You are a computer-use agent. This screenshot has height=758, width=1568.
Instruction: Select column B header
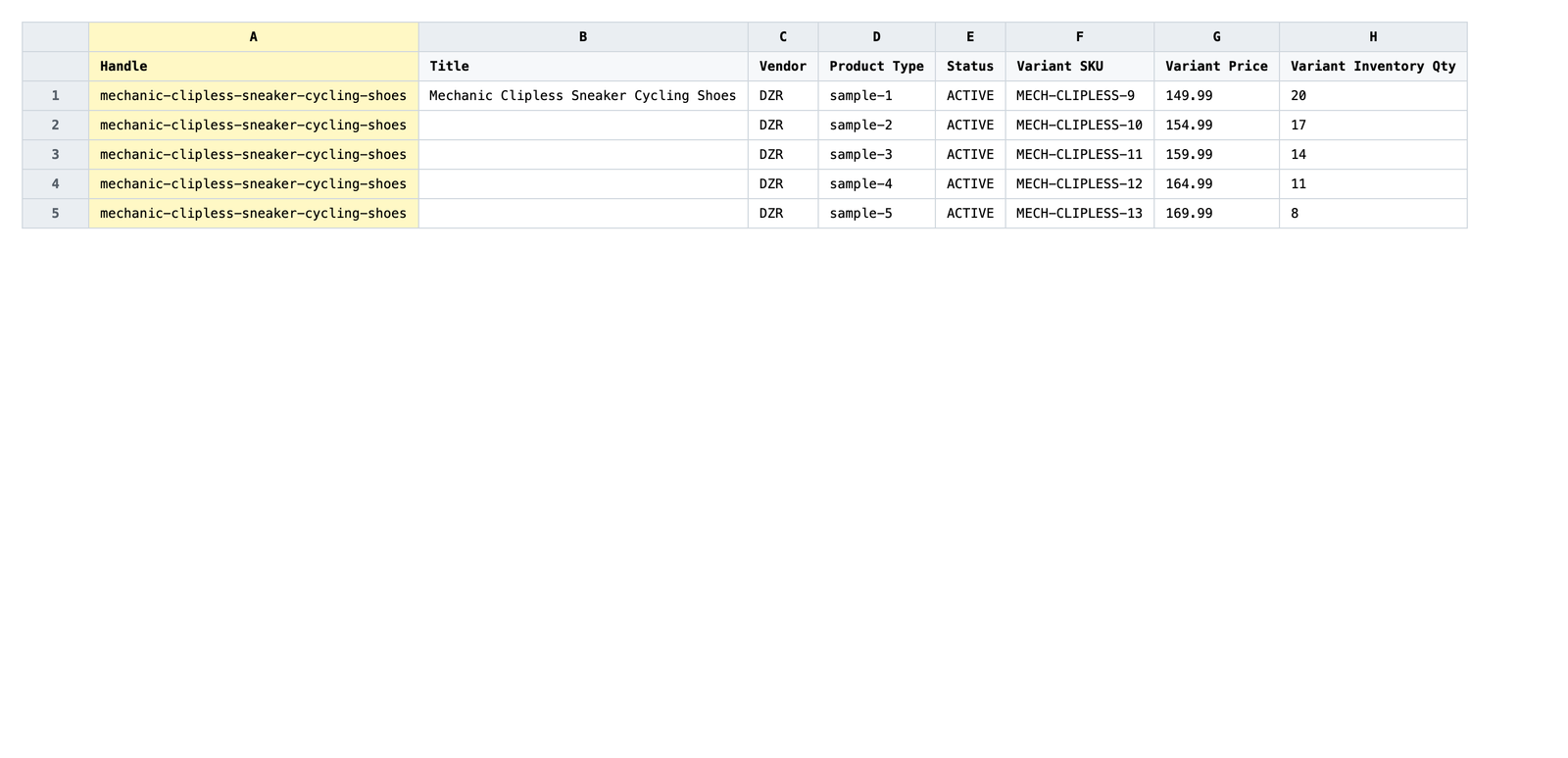(x=583, y=37)
